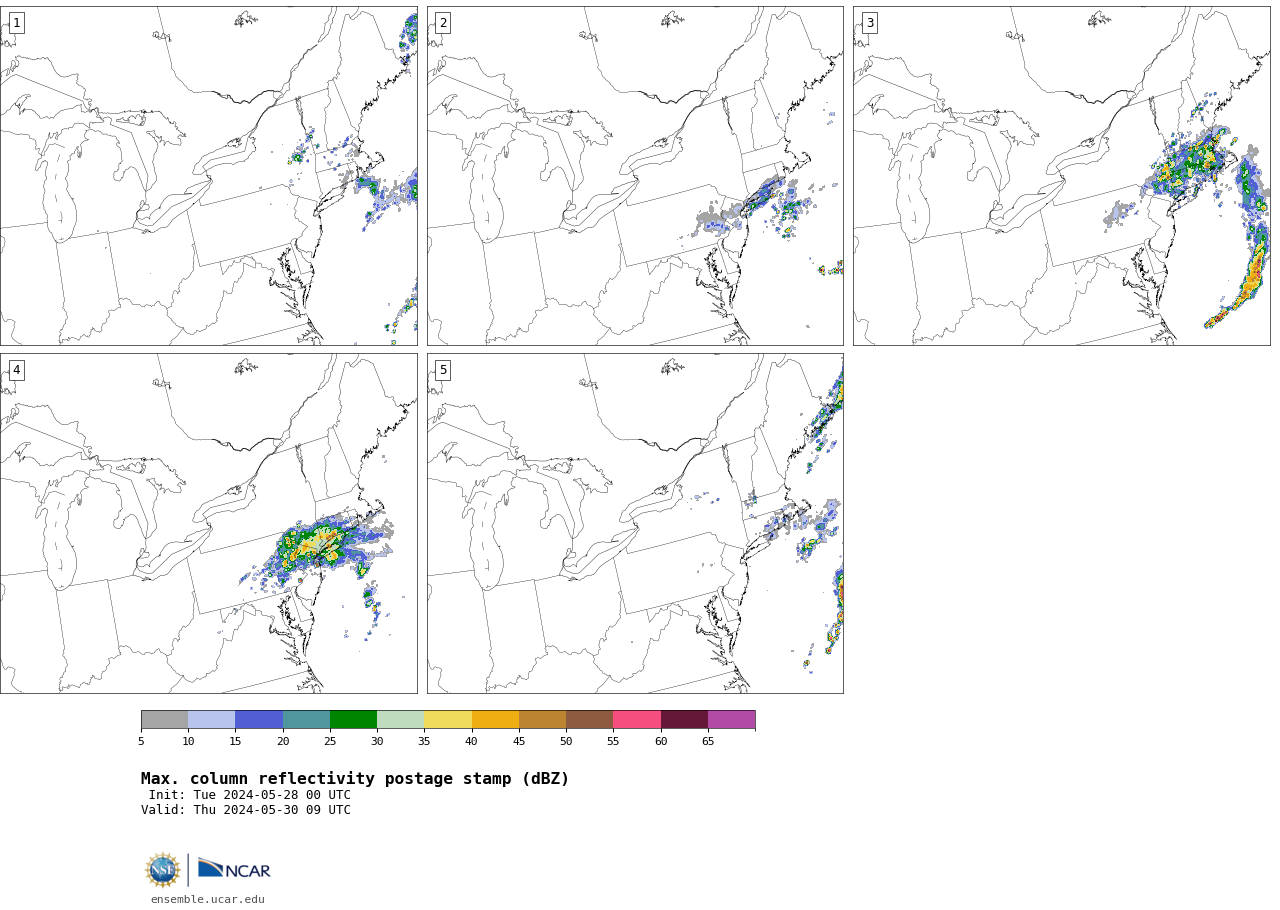Select the yellow 35-40 dBZ swatch
Screen dimensions: 1280x910
[448, 720]
